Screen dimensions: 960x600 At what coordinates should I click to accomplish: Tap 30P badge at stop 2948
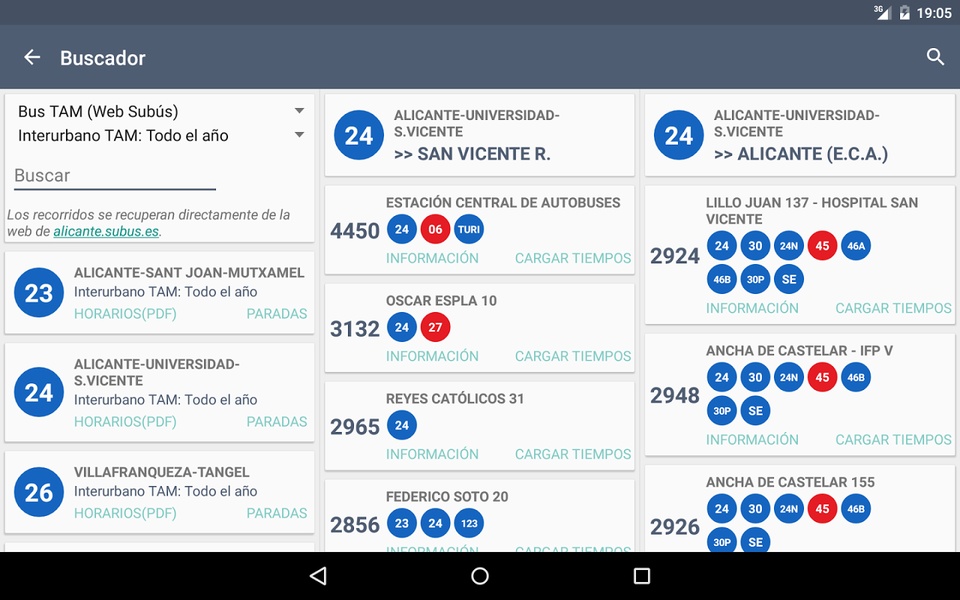click(x=722, y=411)
